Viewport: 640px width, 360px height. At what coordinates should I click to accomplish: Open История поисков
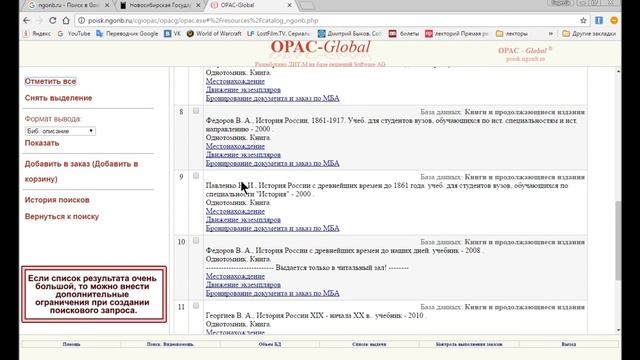coord(57,200)
